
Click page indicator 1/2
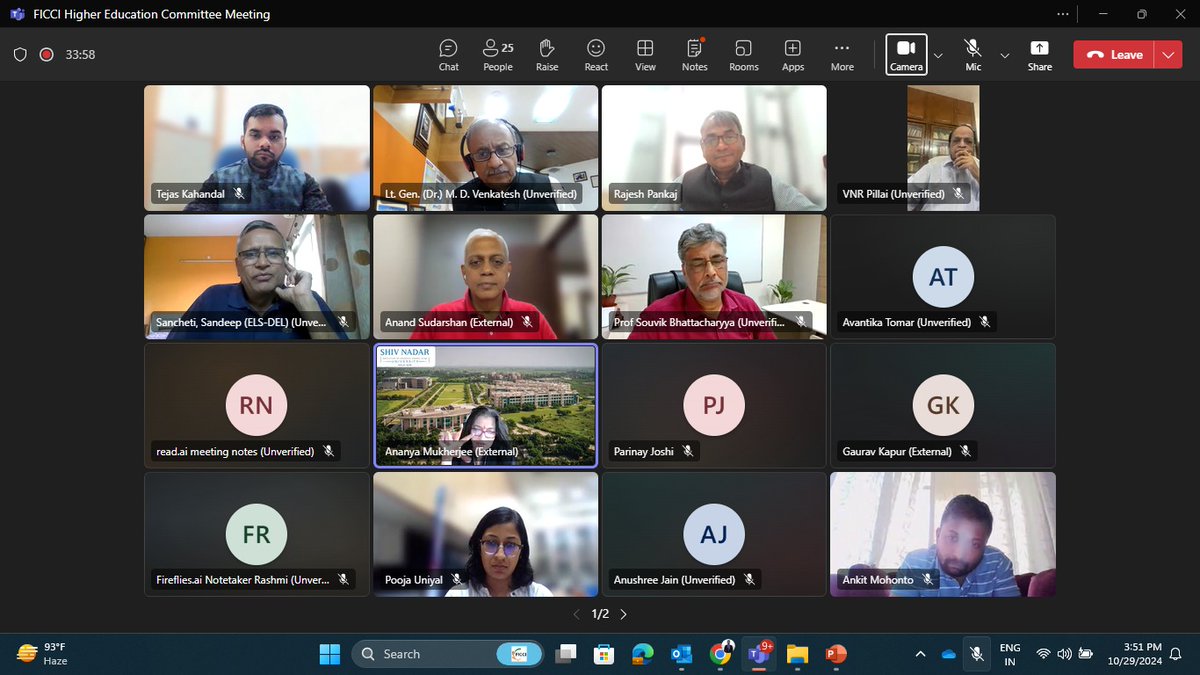pos(600,614)
